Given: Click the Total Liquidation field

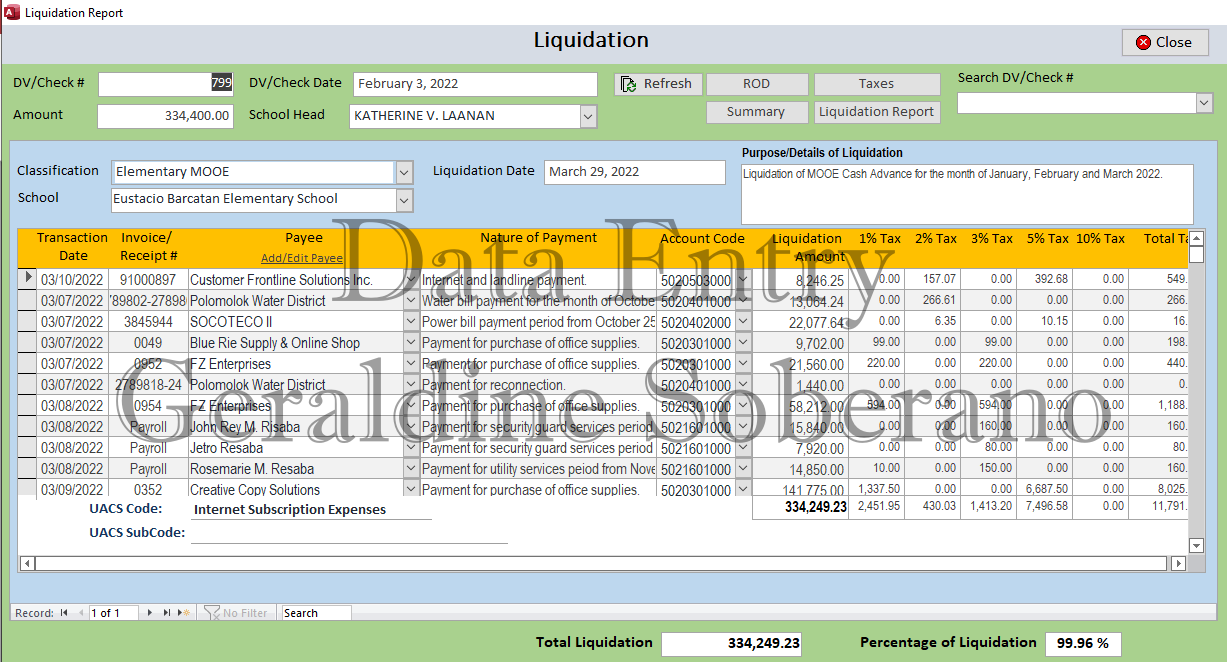Looking at the screenshot, I should tap(732, 644).
